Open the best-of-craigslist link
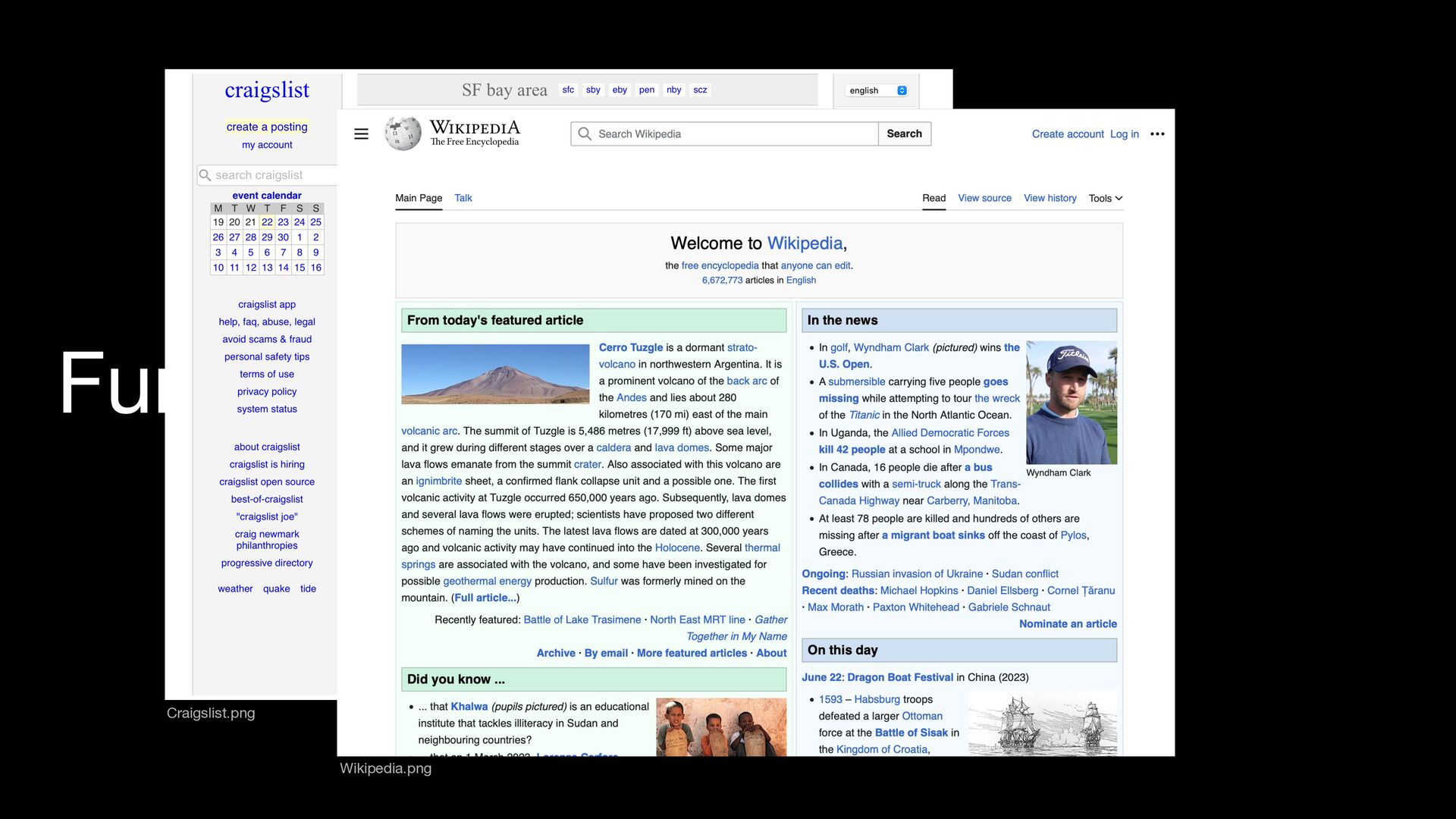This screenshot has width=1456, height=819. tap(267, 499)
